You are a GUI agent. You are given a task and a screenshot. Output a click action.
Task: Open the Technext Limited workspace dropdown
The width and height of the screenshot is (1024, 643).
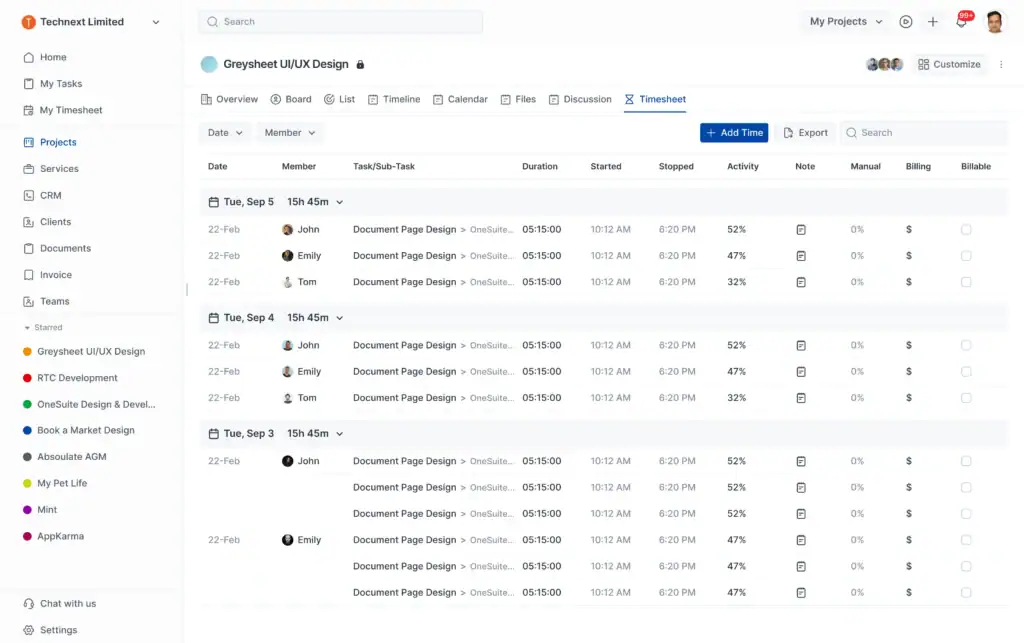coord(156,22)
